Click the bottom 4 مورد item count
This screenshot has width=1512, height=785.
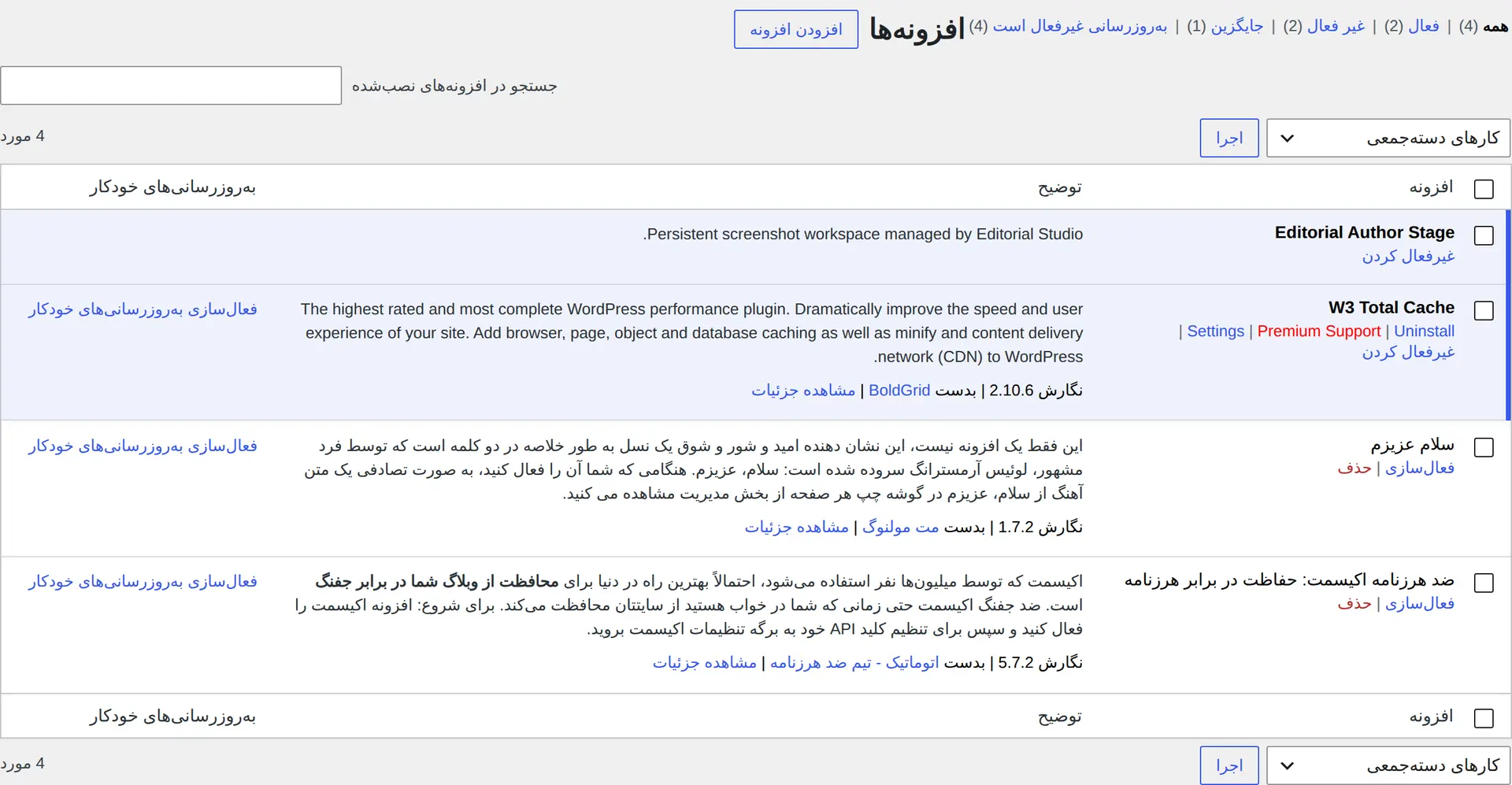pyautogui.click(x=22, y=764)
